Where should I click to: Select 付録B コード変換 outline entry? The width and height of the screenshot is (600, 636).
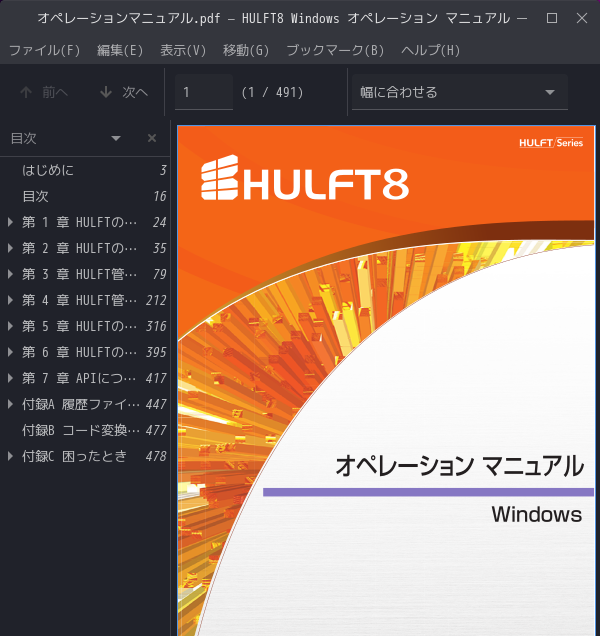[85, 430]
